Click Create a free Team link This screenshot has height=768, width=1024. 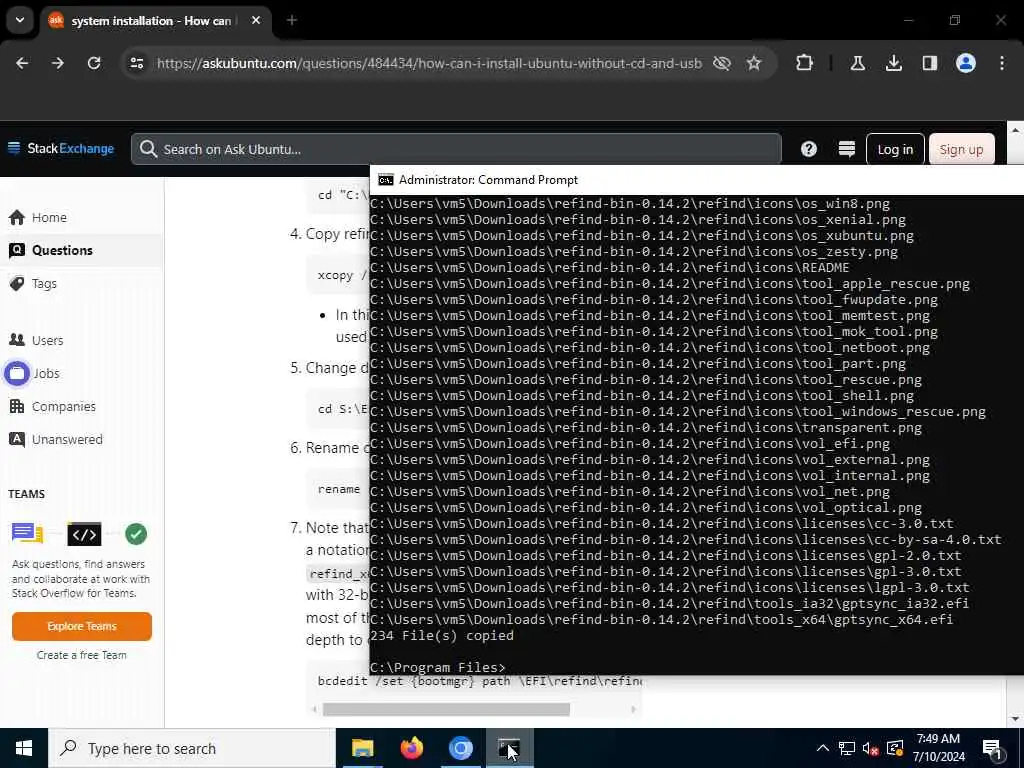pyautogui.click(x=82, y=655)
